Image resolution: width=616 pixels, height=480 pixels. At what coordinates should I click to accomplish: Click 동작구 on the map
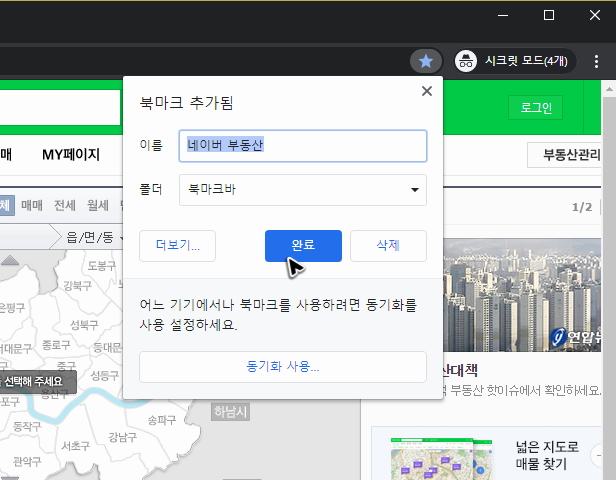tap(27, 426)
